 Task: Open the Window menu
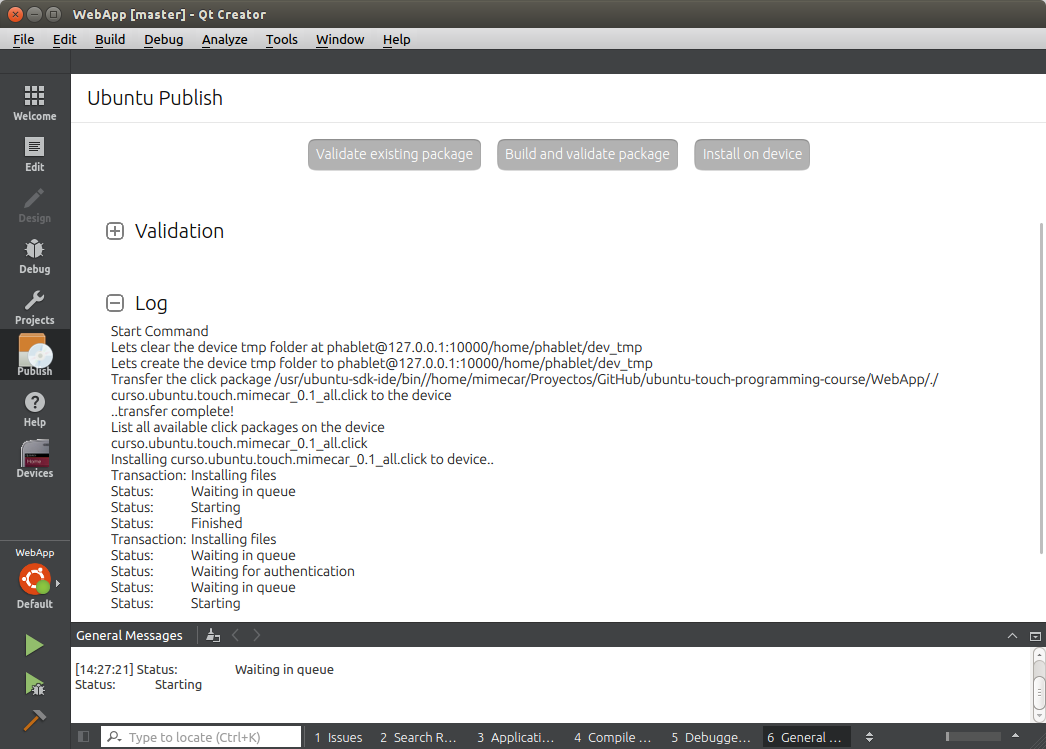click(x=340, y=39)
